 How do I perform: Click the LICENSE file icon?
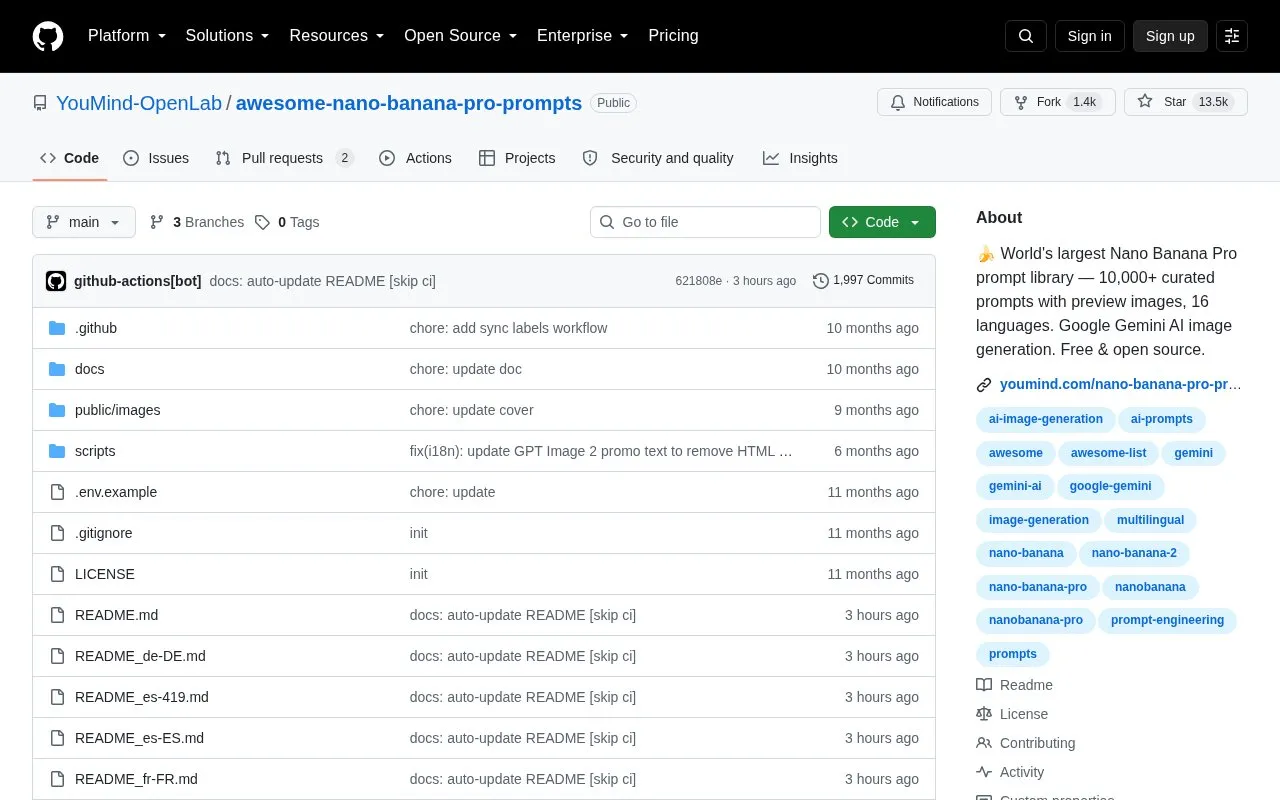57,574
